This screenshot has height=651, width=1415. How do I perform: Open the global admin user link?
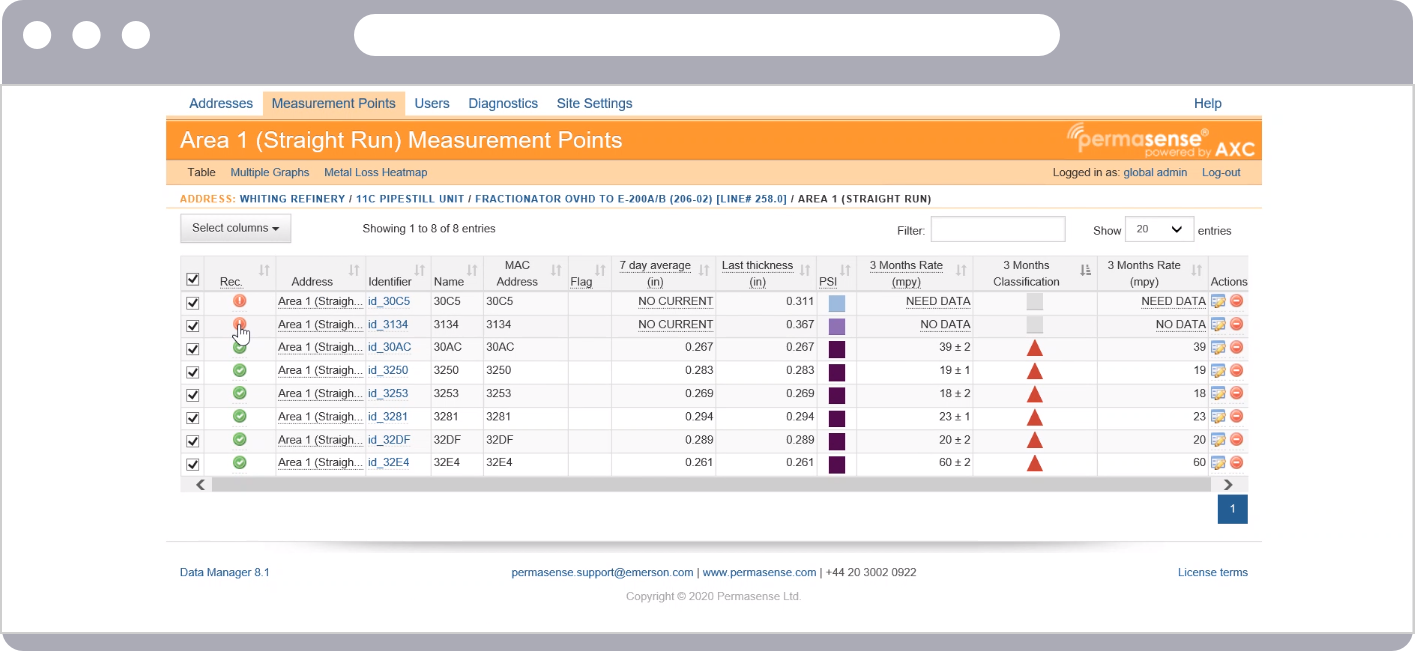pyautogui.click(x=1155, y=172)
